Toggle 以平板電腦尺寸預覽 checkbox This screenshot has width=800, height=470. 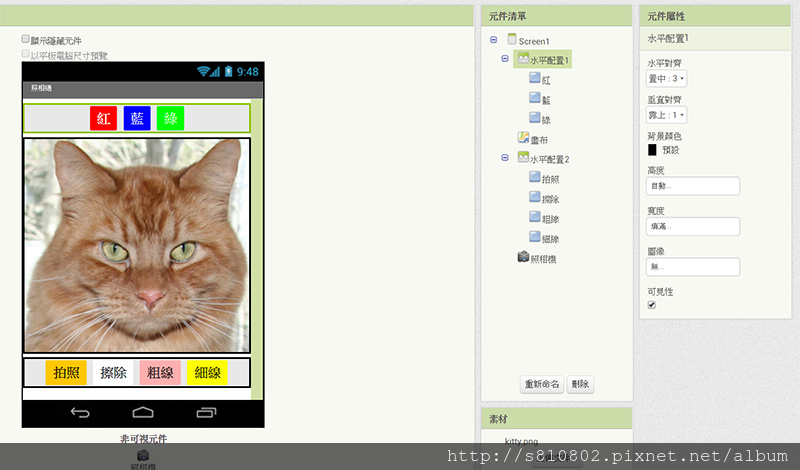coord(26,54)
